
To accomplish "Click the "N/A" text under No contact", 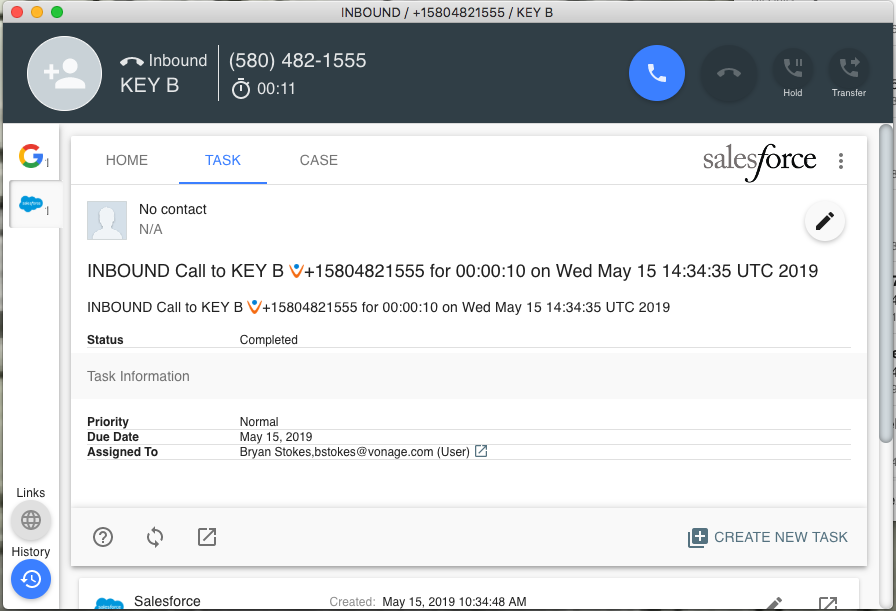I will tap(151, 229).
